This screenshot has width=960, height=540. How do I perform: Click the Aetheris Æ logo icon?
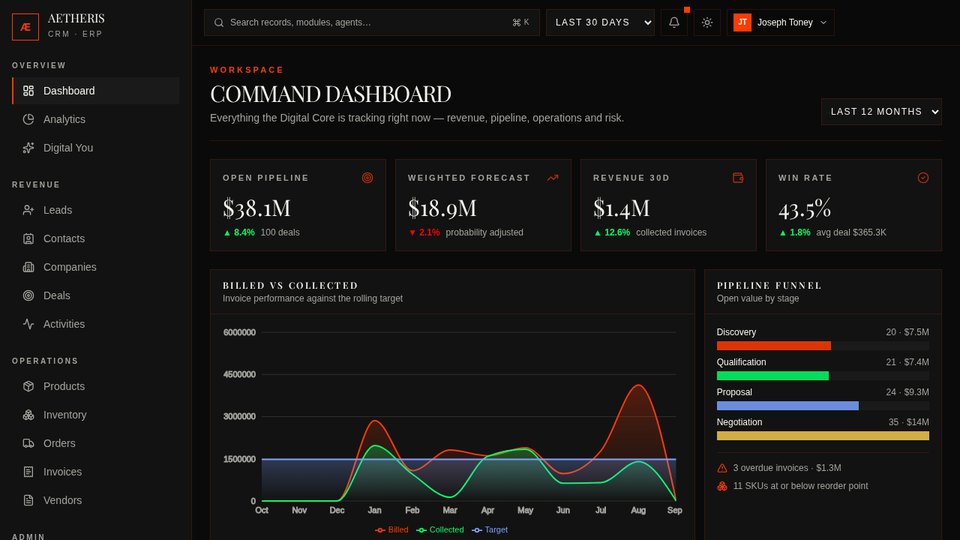(x=25, y=27)
